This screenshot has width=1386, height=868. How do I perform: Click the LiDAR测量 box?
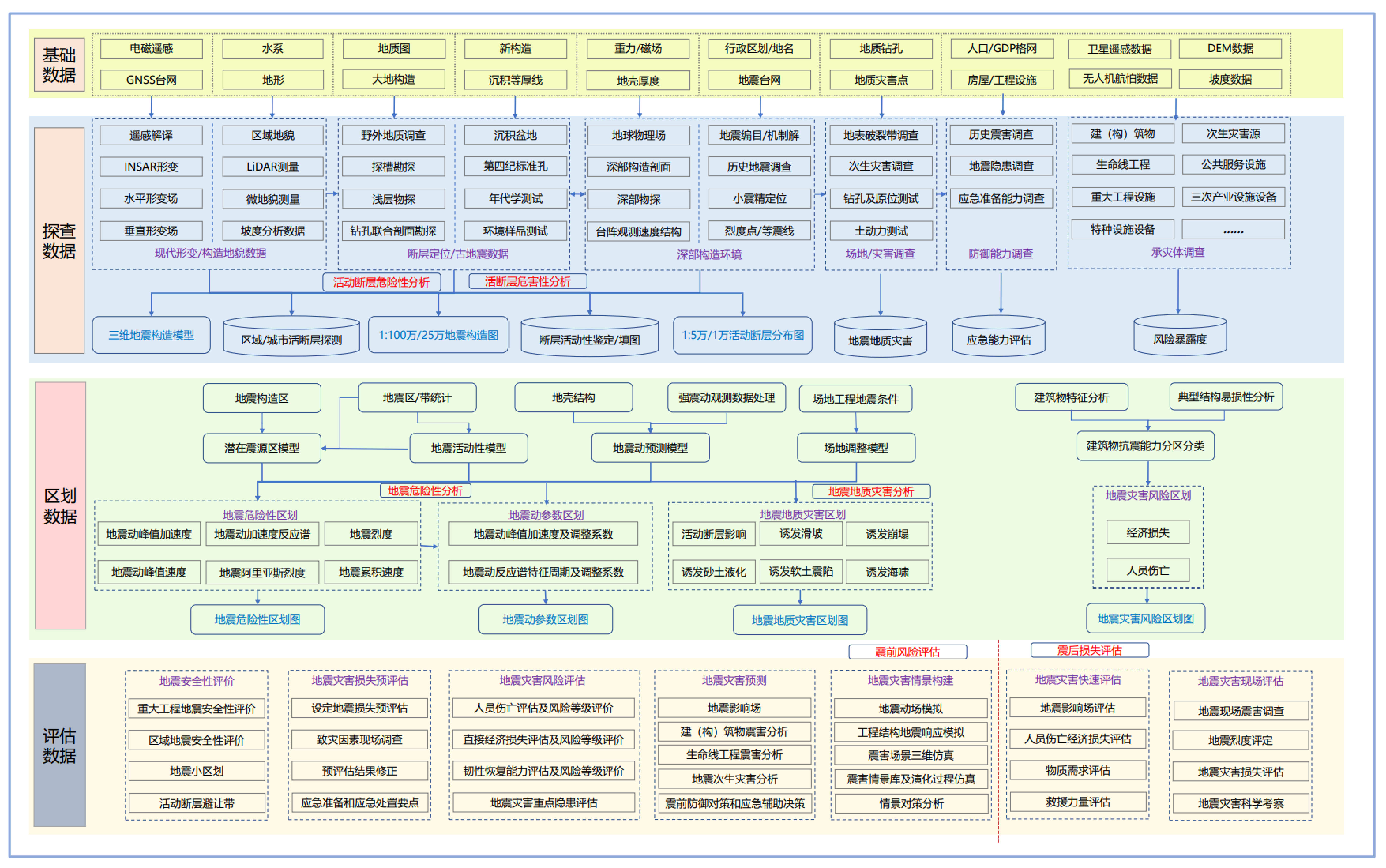(273, 166)
